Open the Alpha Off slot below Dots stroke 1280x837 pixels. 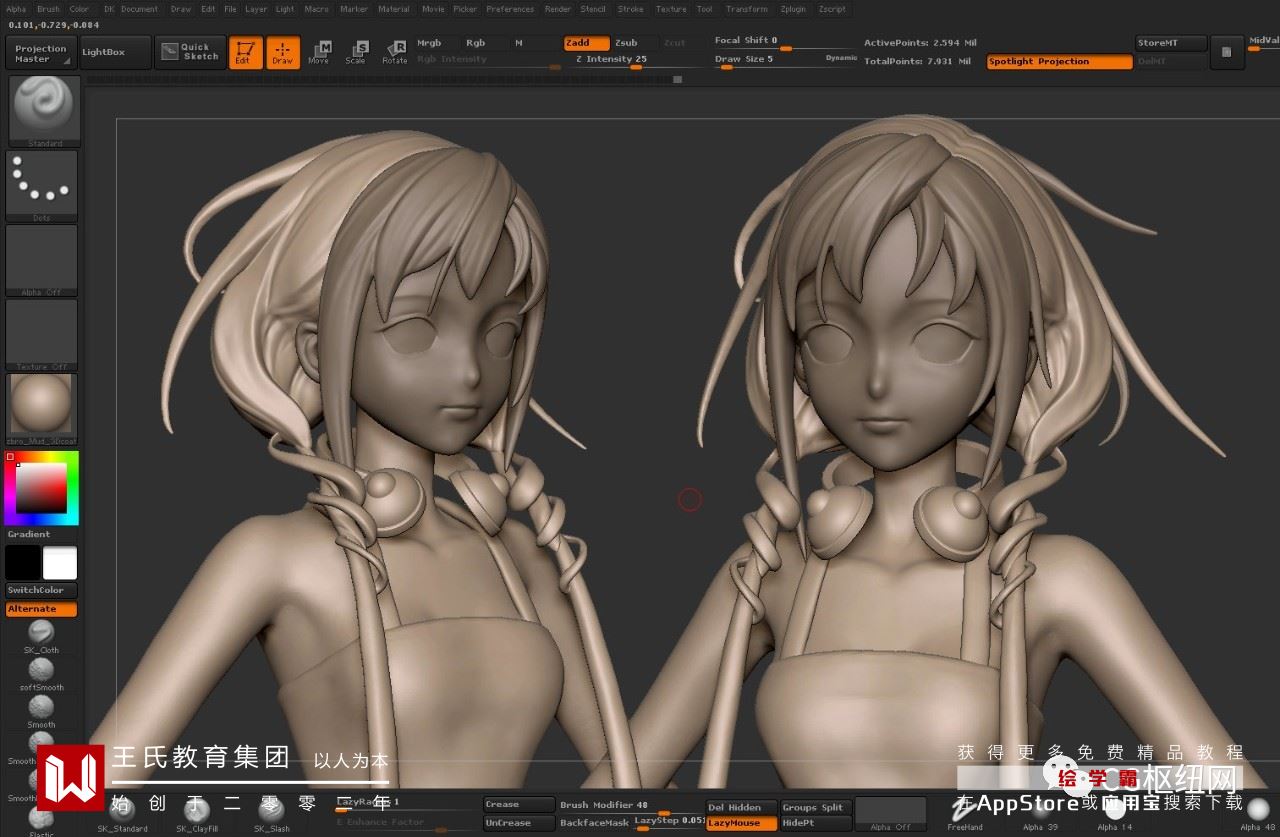click(42, 260)
